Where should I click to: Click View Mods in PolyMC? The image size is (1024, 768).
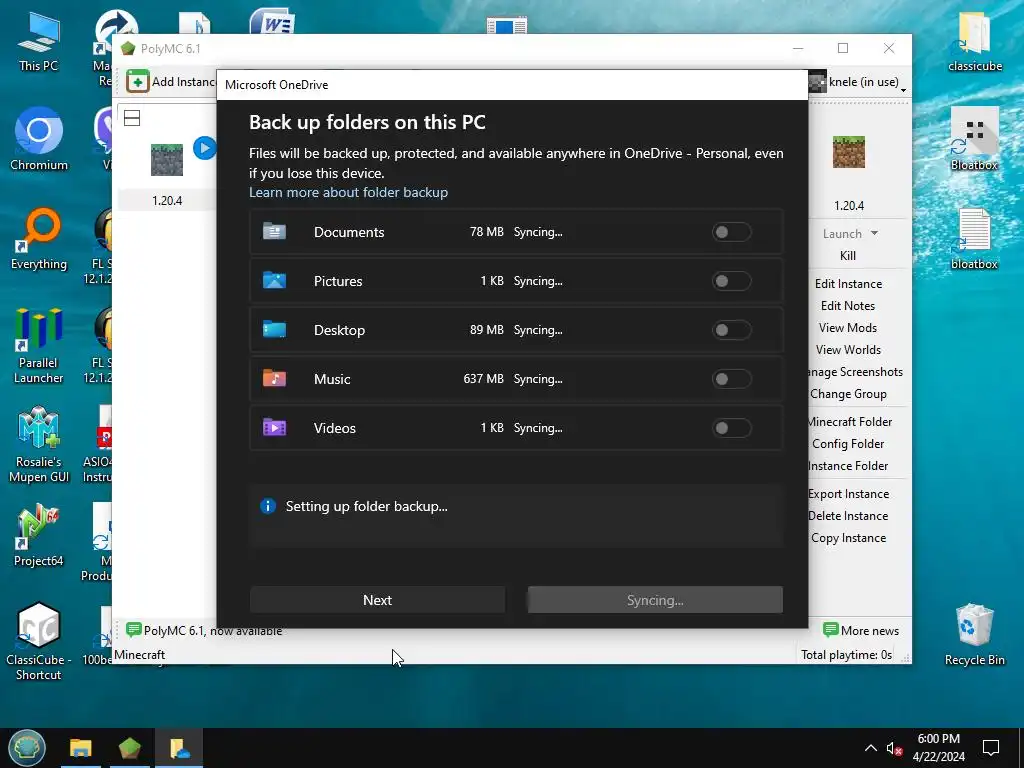coord(848,328)
